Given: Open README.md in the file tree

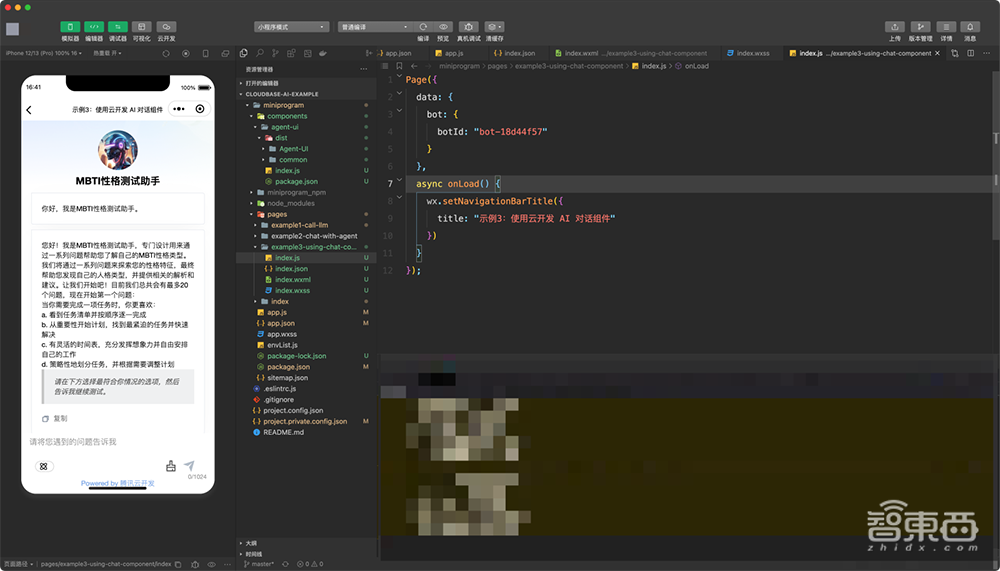Looking at the screenshot, I should pyautogui.click(x=283, y=432).
